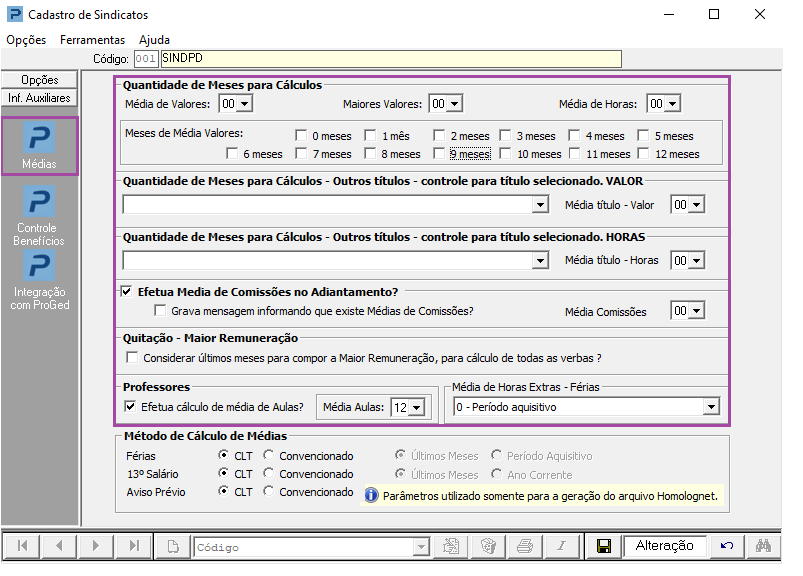
Task: Open the Ajuda menu
Action: coord(154,40)
